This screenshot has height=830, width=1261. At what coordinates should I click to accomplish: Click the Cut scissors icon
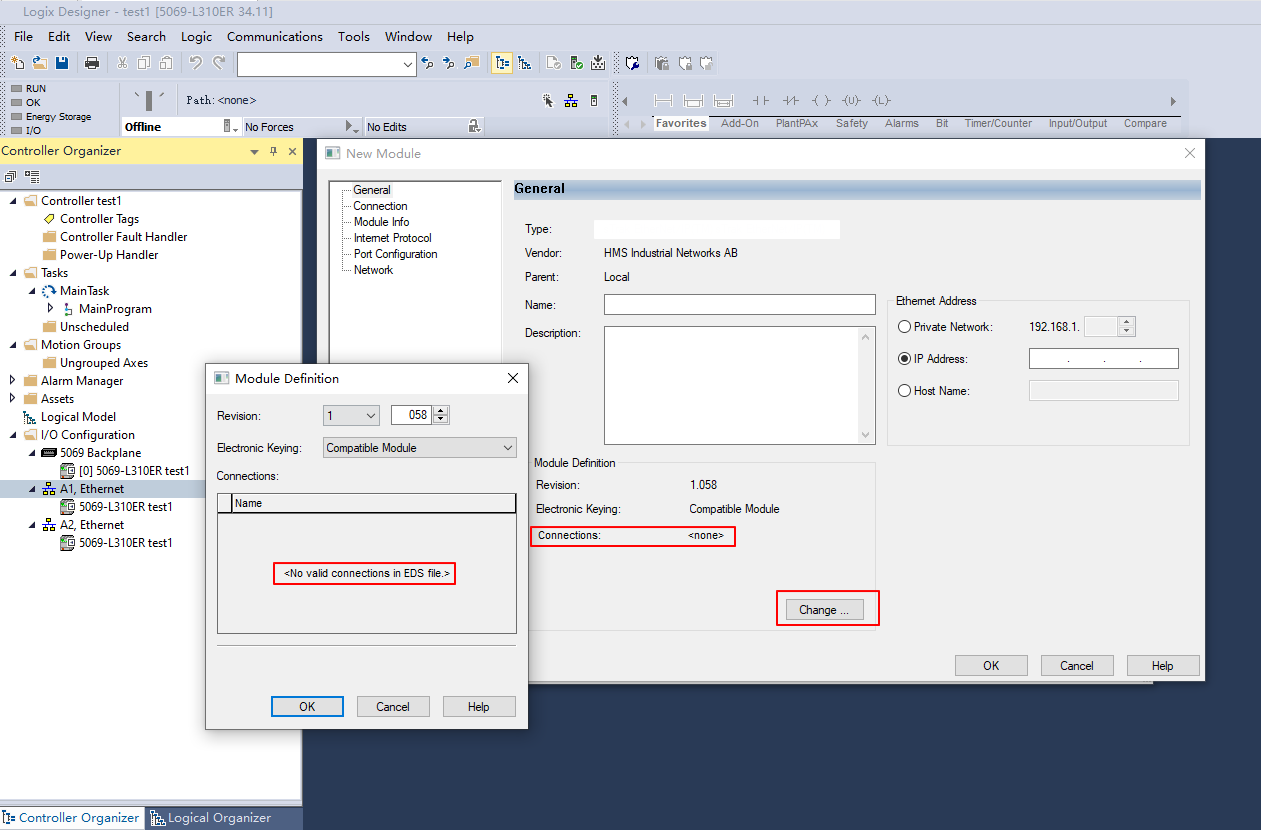click(122, 63)
